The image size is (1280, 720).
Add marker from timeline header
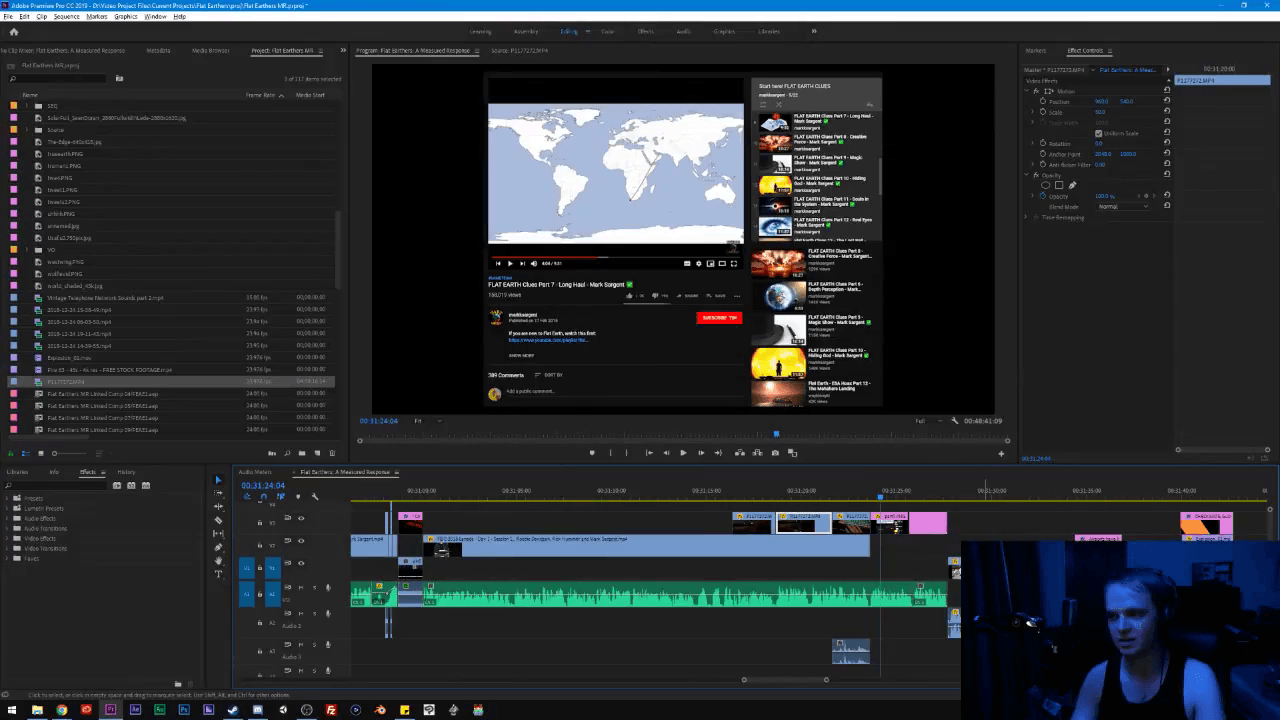[297, 497]
